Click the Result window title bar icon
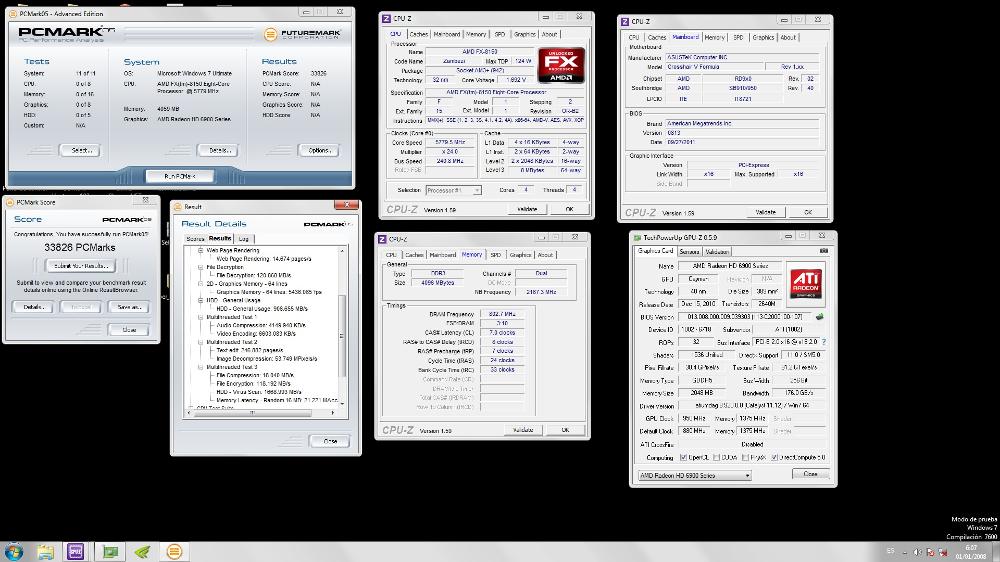The height and width of the screenshot is (562, 1000). click(x=179, y=207)
